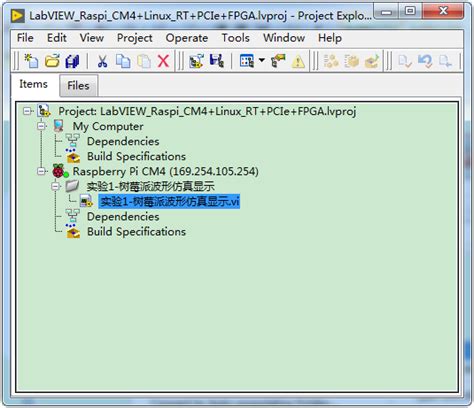This screenshot has width=474, height=408.
Task: Click the VI file icon in tree
Action: (86, 201)
